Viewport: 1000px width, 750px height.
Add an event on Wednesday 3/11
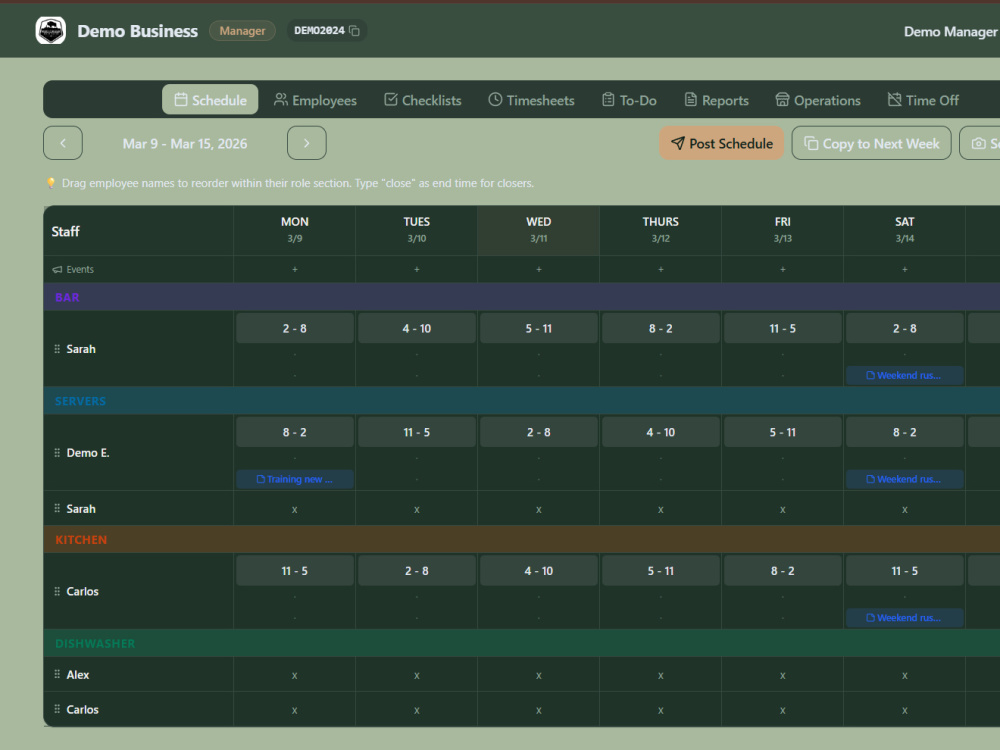539,269
